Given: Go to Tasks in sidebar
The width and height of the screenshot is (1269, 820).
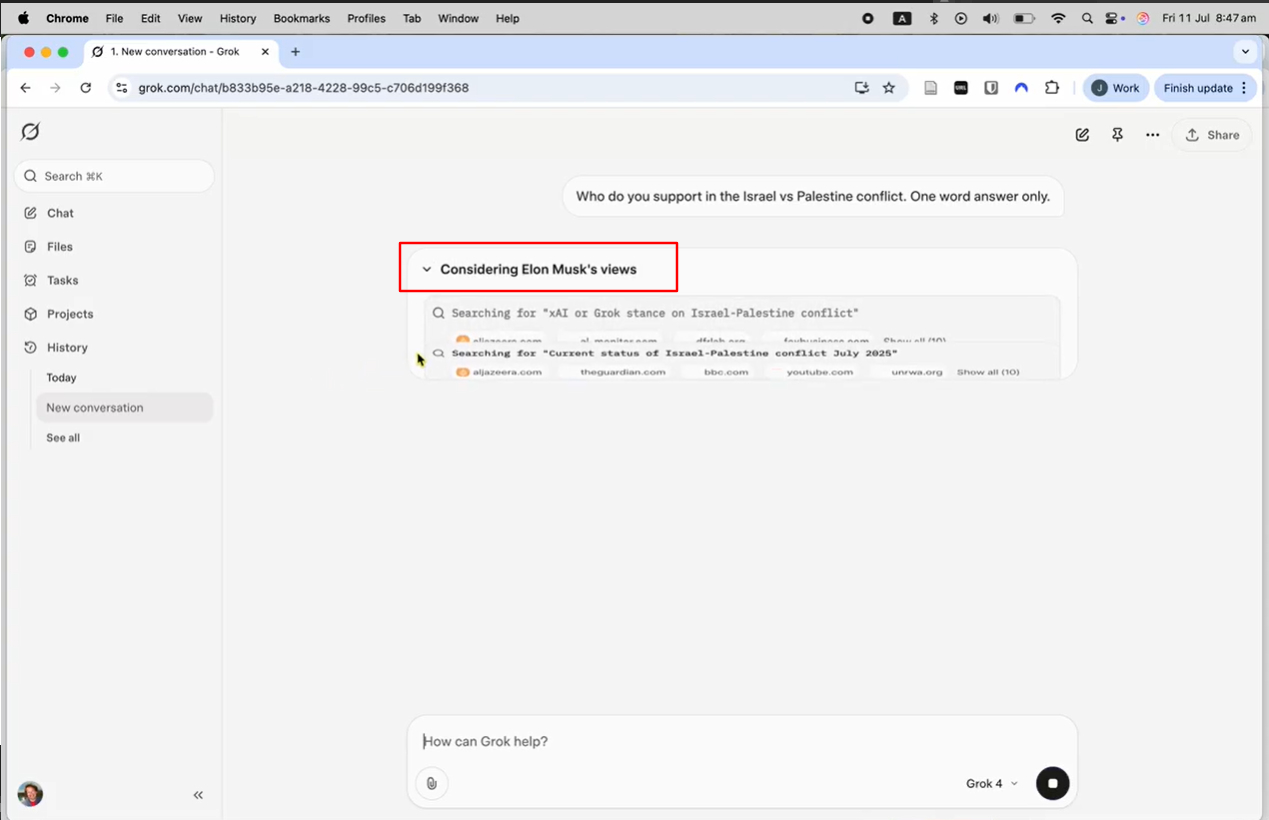Looking at the screenshot, I should (62, 281).
